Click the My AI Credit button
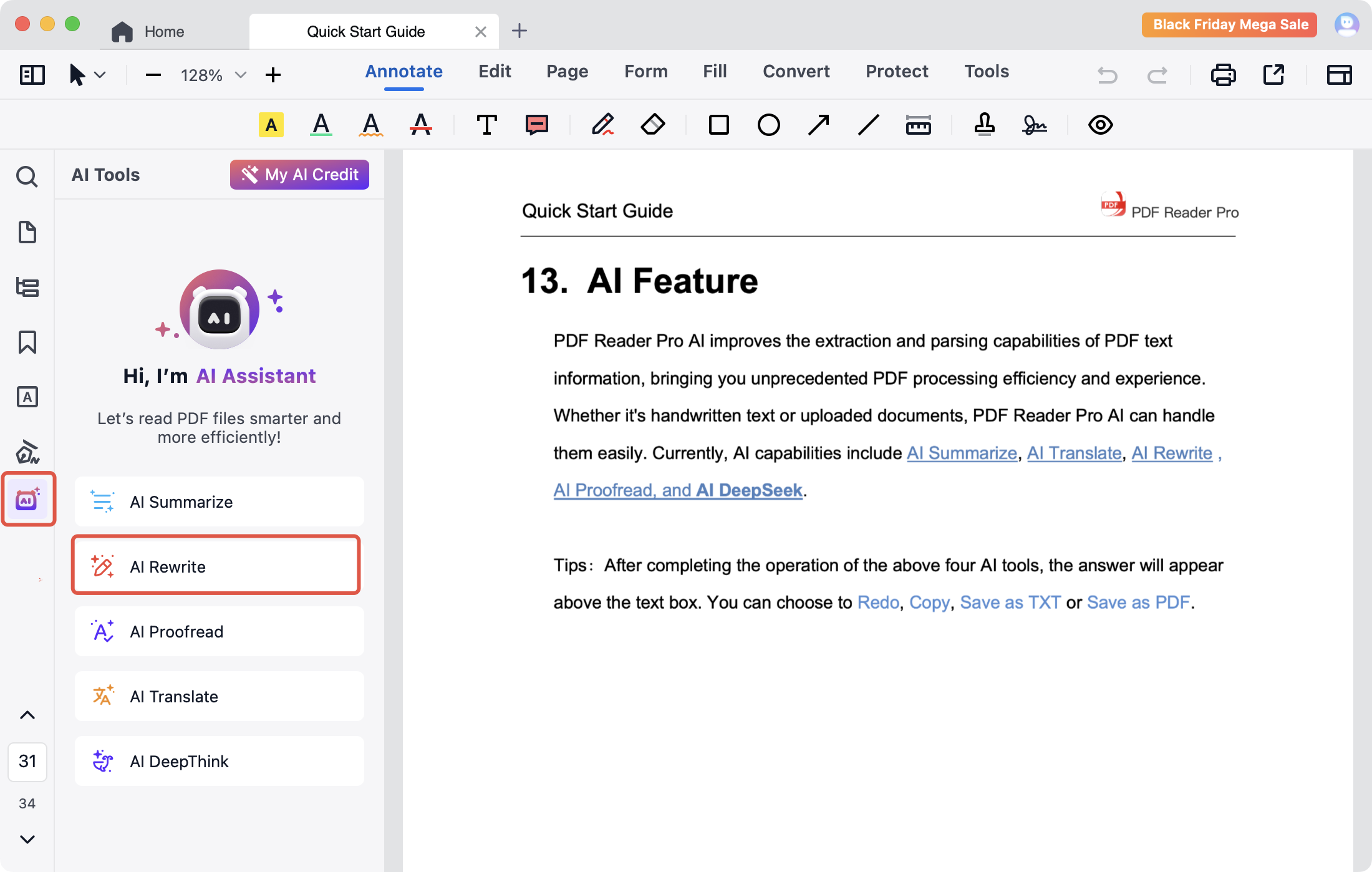The image size is (1372, 872). click(x=299, y=175)
